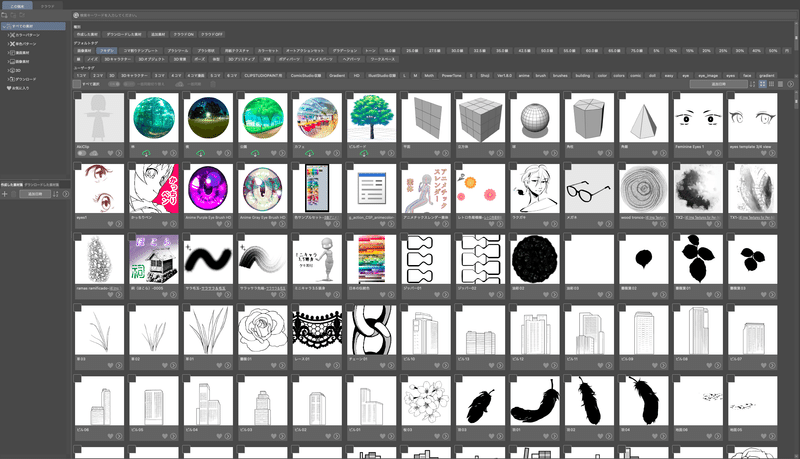Viewport: 800px width, 459px height.
Task: Expand the カラーパターン folder
Action: tap(9, 35)
